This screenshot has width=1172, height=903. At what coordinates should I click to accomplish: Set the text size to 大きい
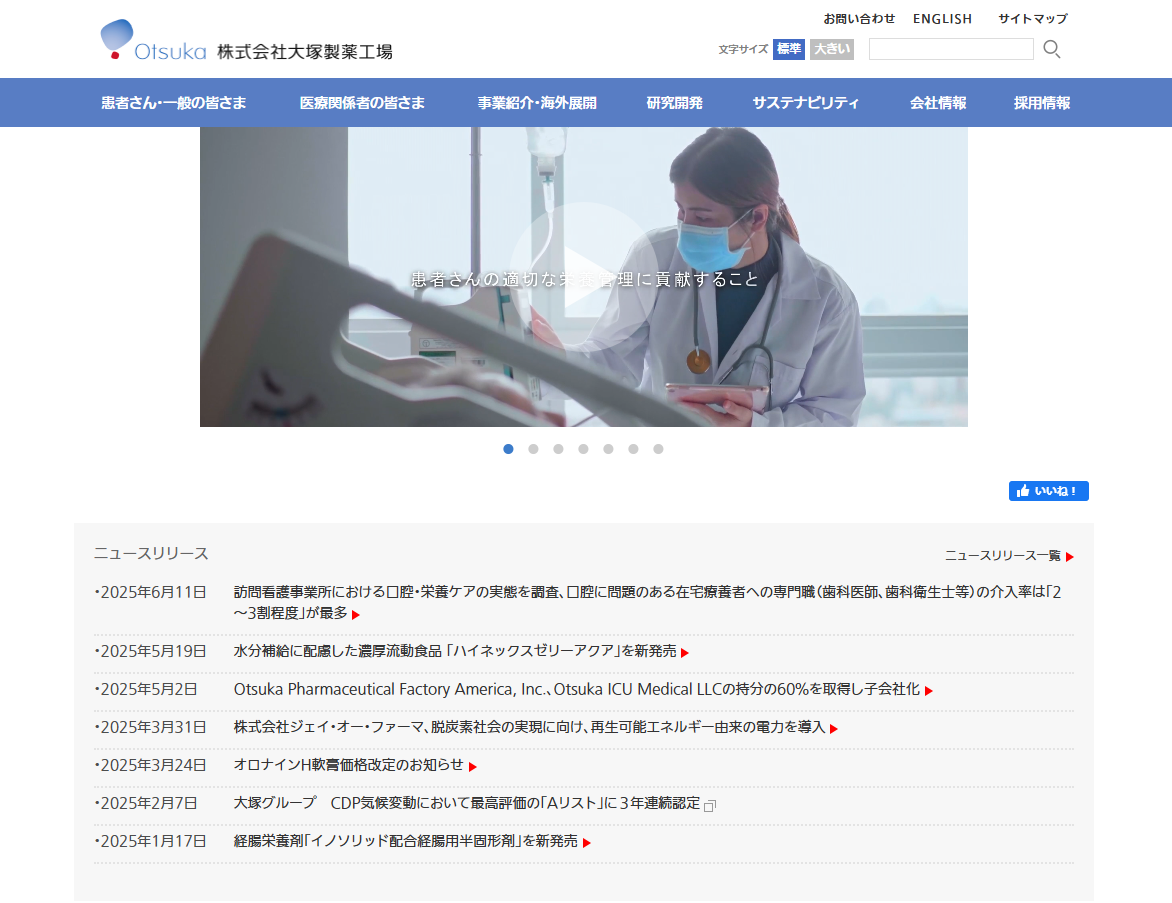tap(832, 49)
